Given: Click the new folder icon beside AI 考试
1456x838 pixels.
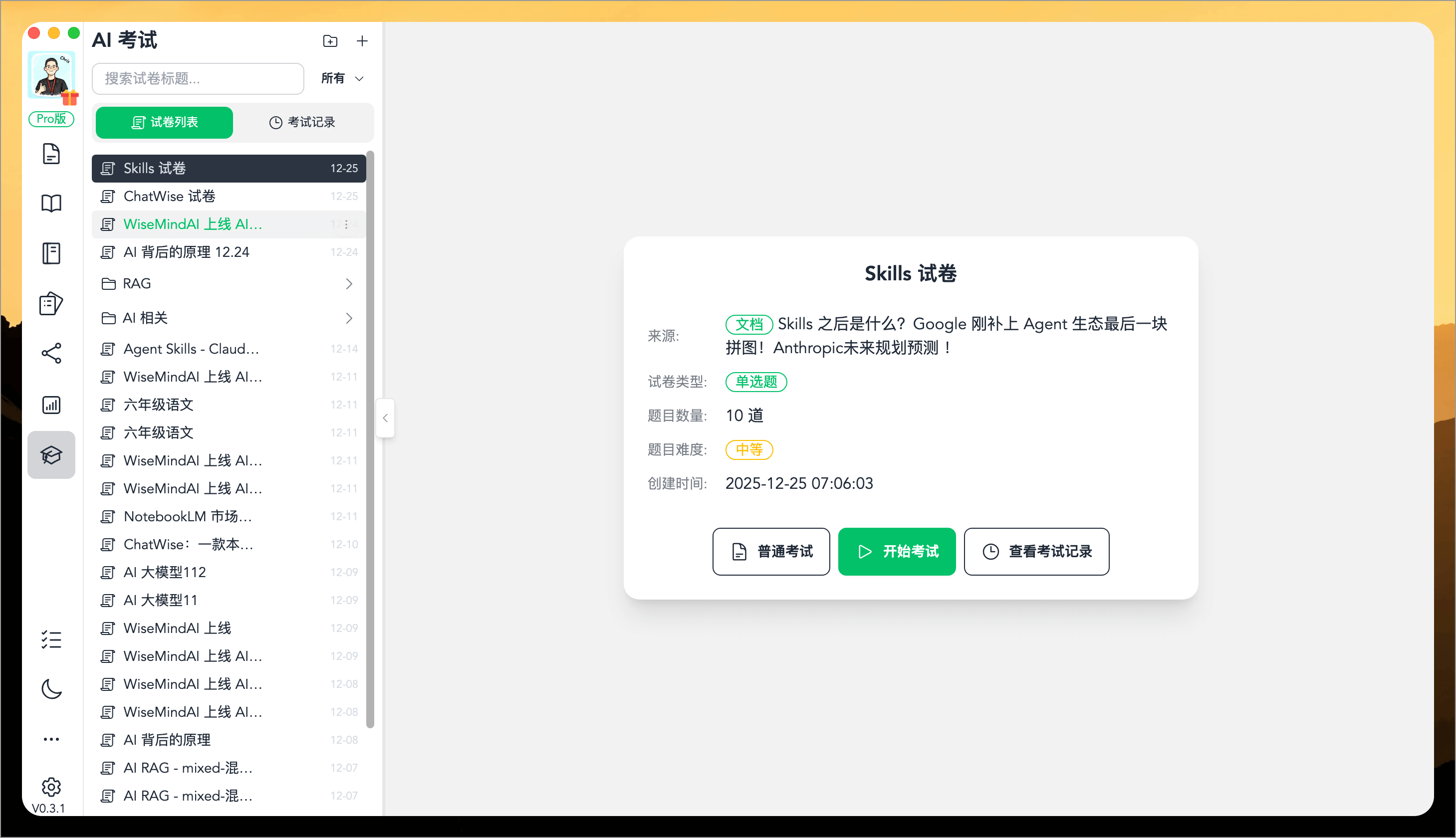Looking at the screenshot, I should 330,41.
